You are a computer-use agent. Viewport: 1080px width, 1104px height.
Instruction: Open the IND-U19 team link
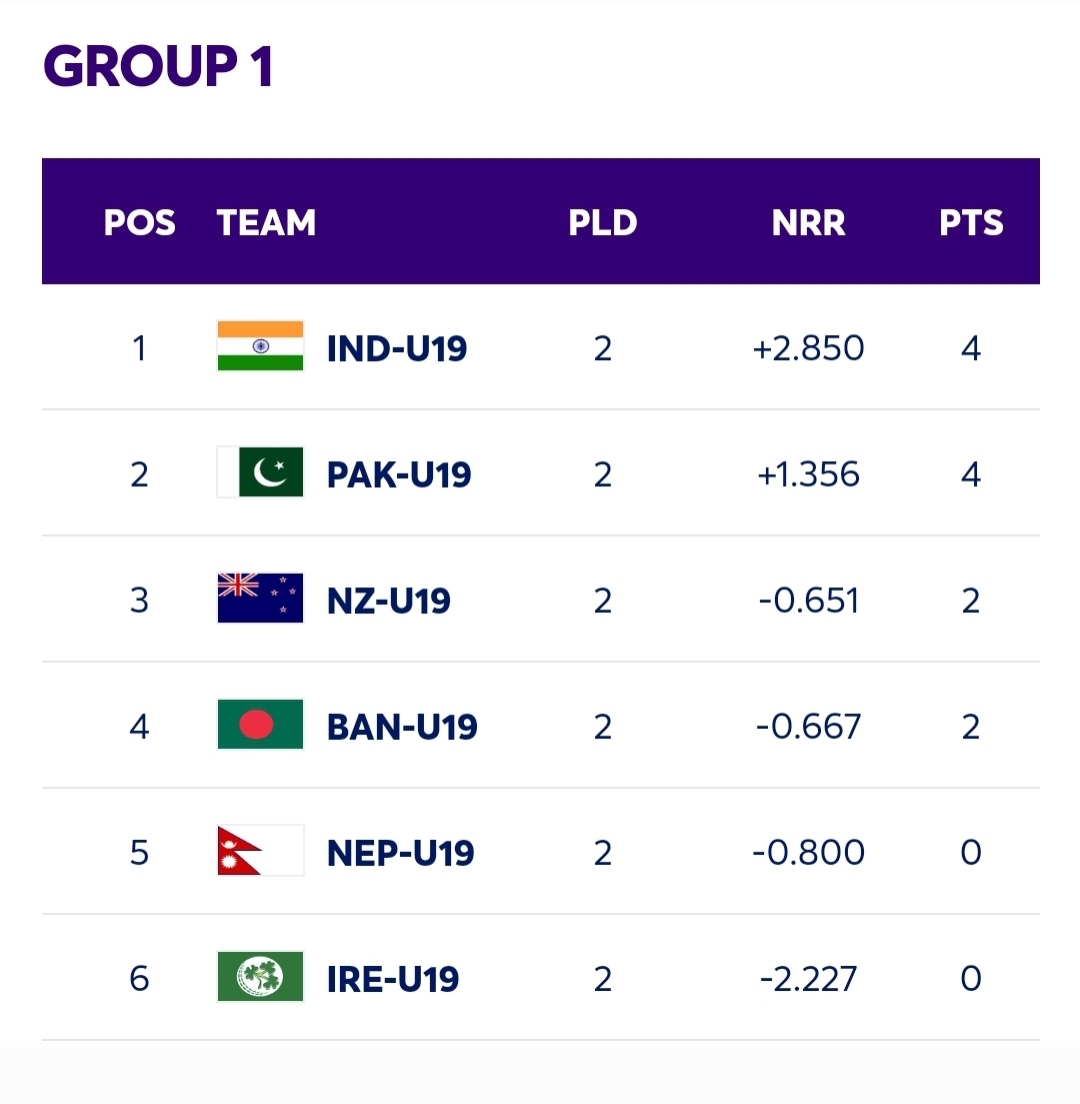tap(396, 349)
